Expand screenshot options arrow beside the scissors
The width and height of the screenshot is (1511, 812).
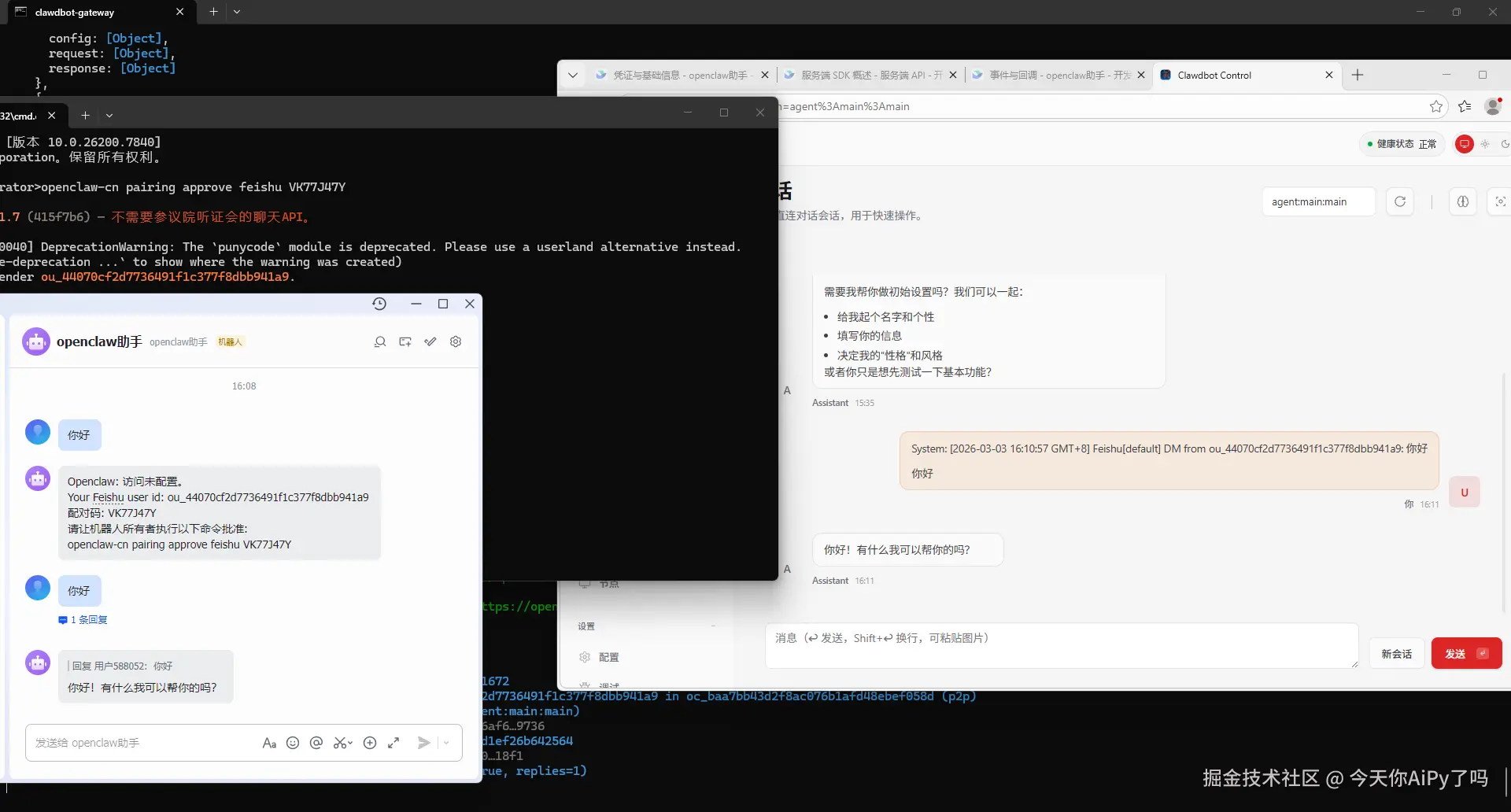pos(350,743)
